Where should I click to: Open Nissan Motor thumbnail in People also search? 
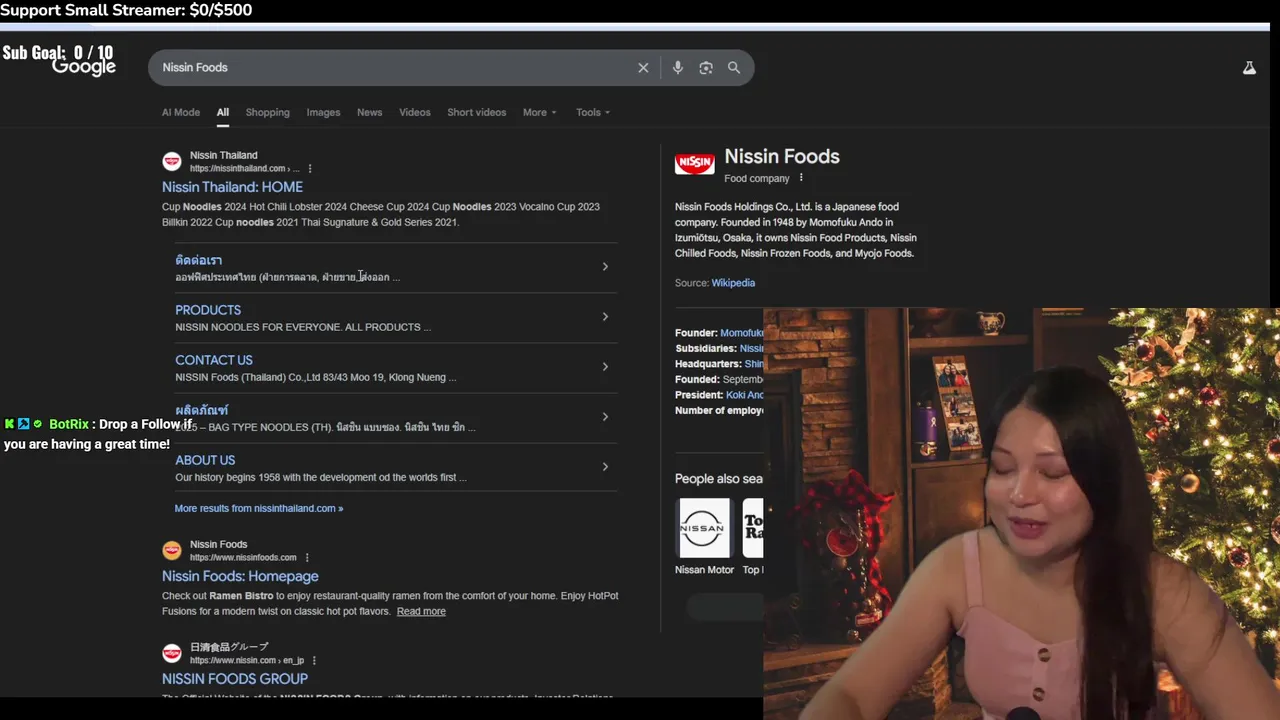click(x=703, y=528)
